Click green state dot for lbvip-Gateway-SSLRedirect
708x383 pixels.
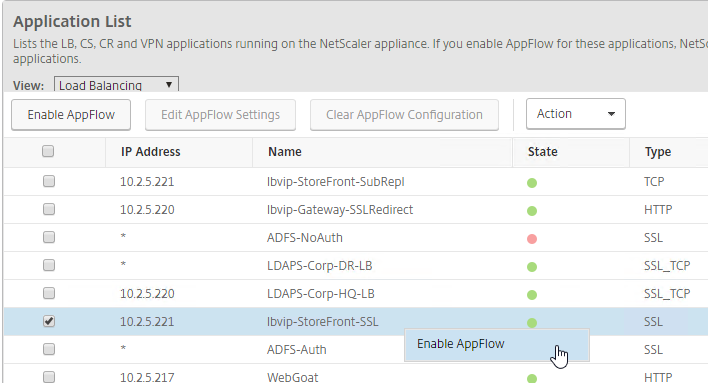click(x=532, y=211)
